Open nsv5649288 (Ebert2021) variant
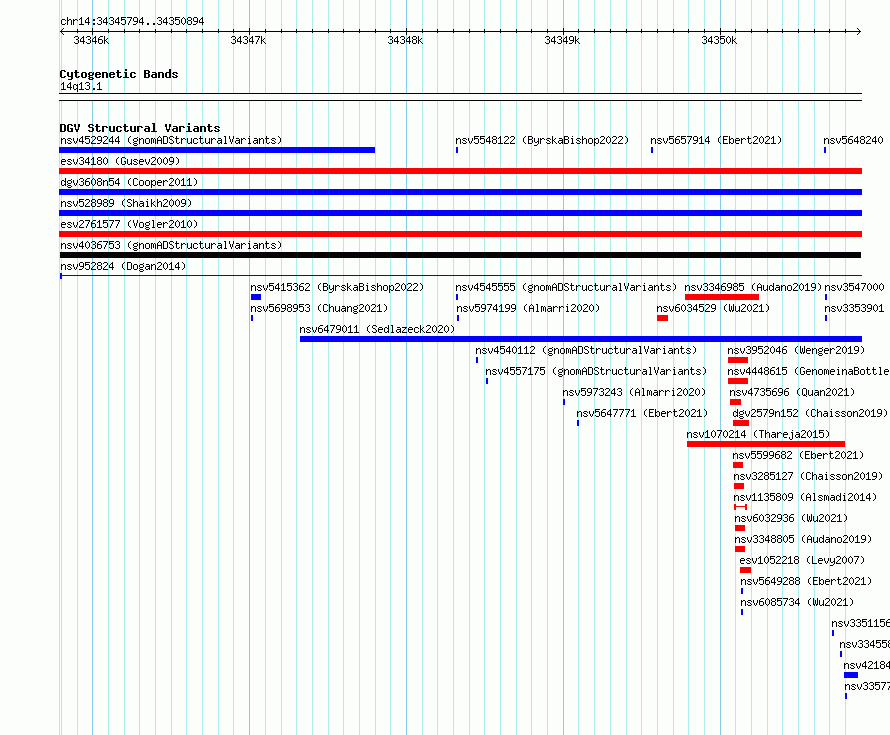The image size is (890, 735). 806,581
